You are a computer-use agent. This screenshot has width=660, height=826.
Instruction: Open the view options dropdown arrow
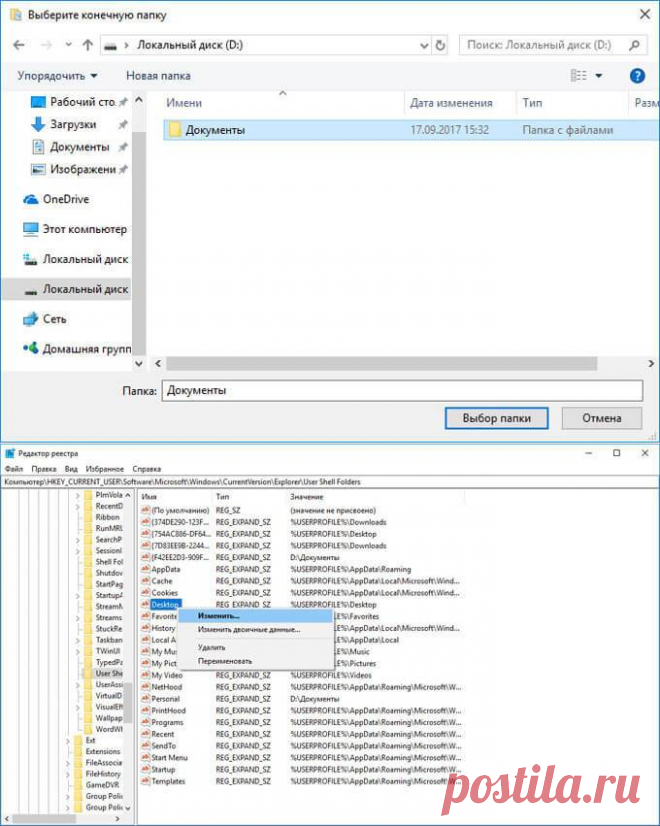coord(599,76)
